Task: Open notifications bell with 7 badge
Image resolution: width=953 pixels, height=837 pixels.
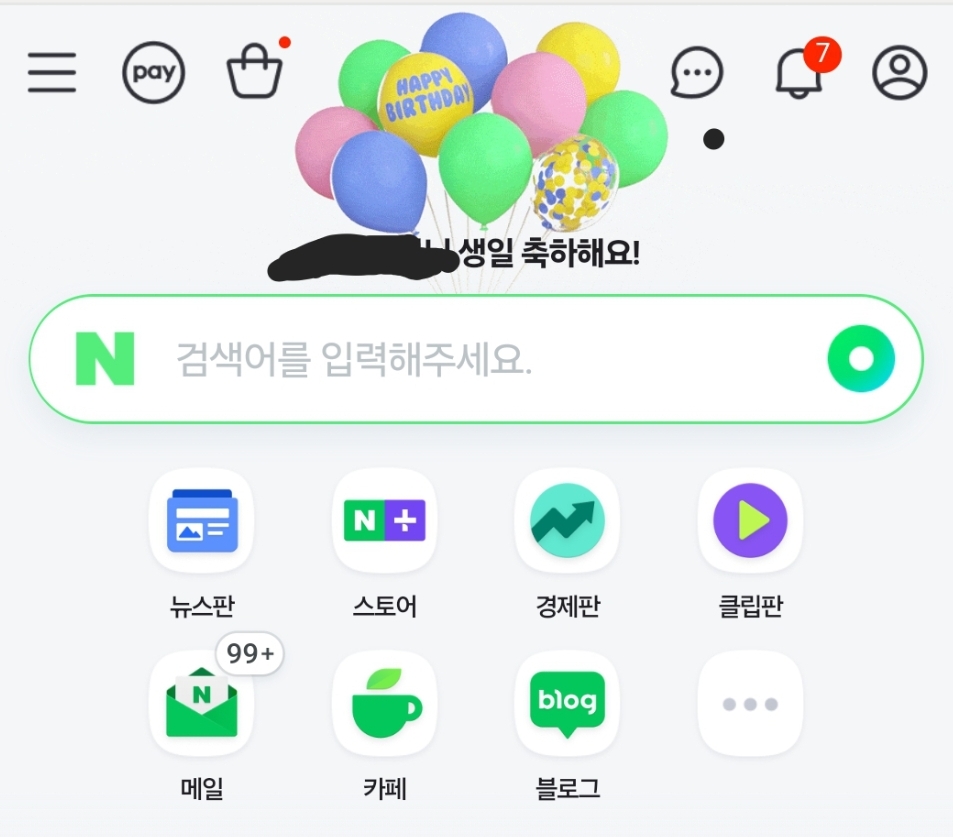Action: (x=799, y=71)
